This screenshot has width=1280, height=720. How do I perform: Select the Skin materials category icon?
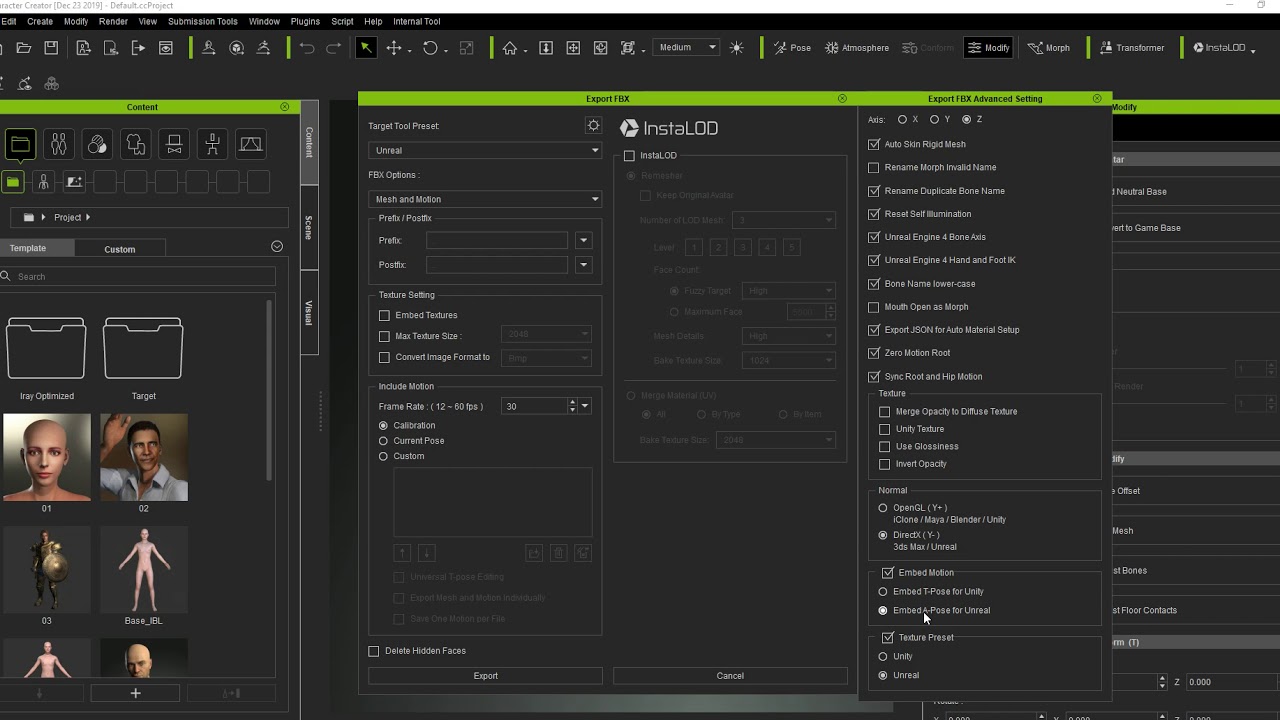tap(97, 145)
